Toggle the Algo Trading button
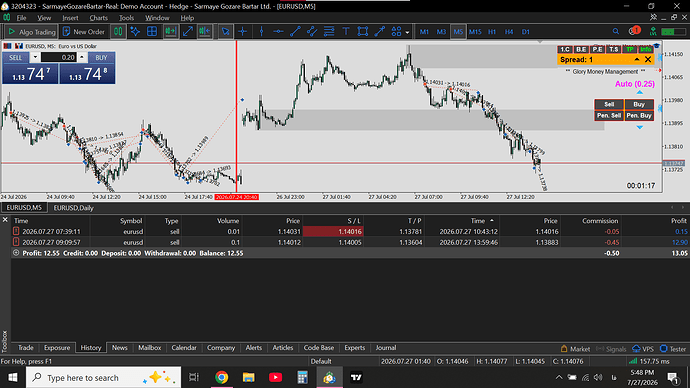This screenshot has width=690, height=388. [x=32, y=32]
